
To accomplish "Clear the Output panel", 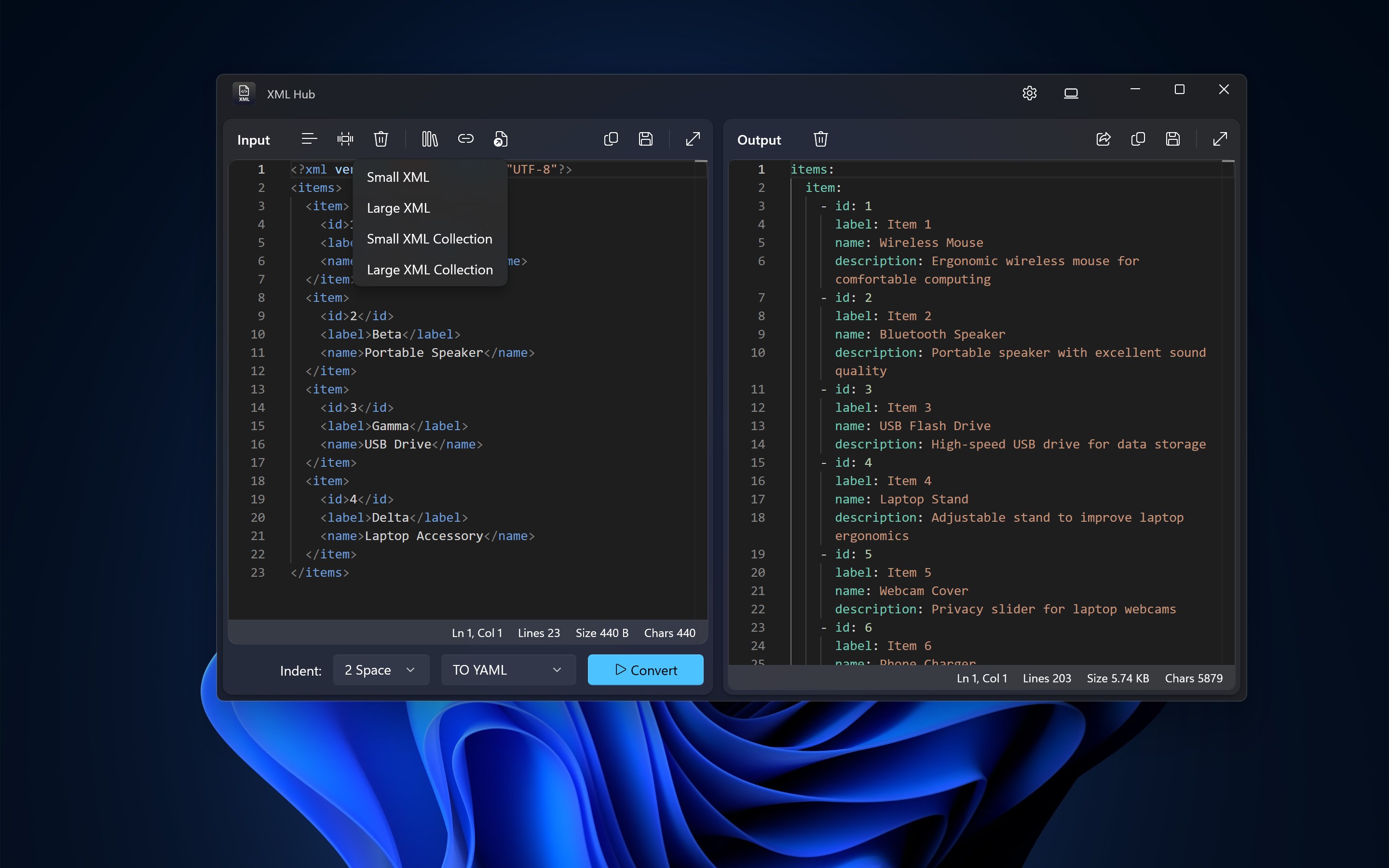I will click(x=820, y=139).
